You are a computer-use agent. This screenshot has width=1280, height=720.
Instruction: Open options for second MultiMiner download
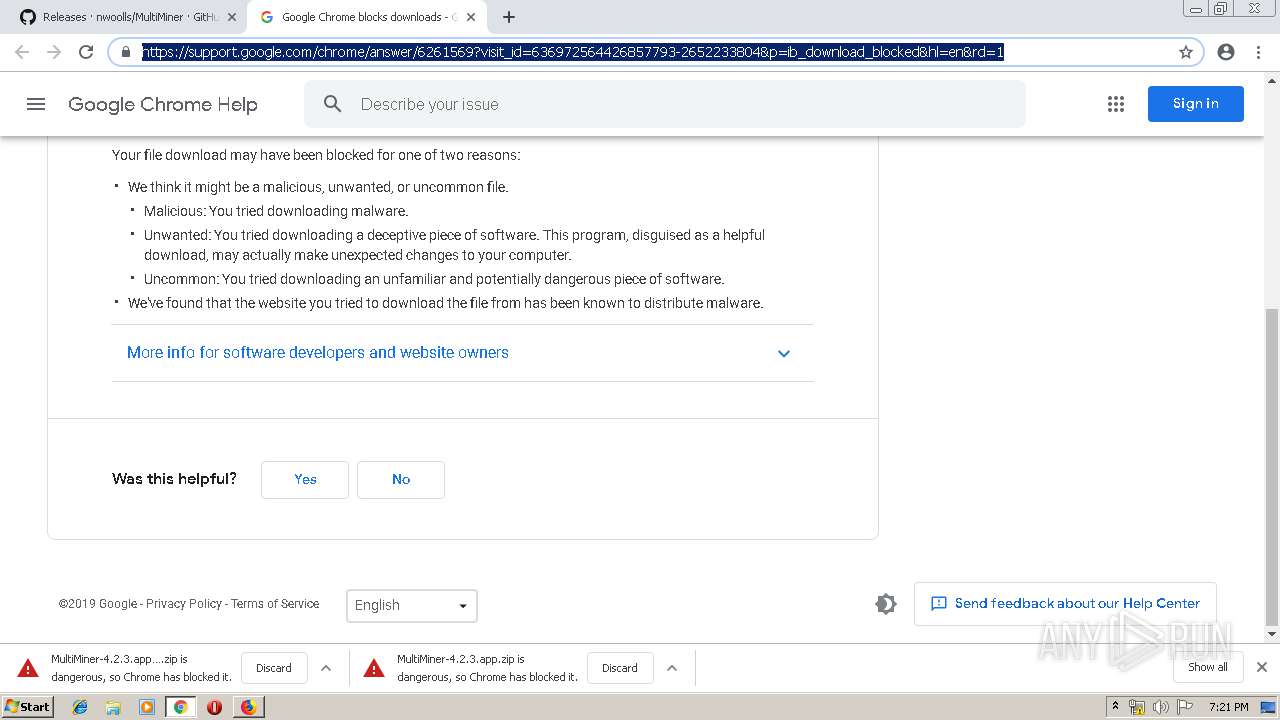point(672,668)
